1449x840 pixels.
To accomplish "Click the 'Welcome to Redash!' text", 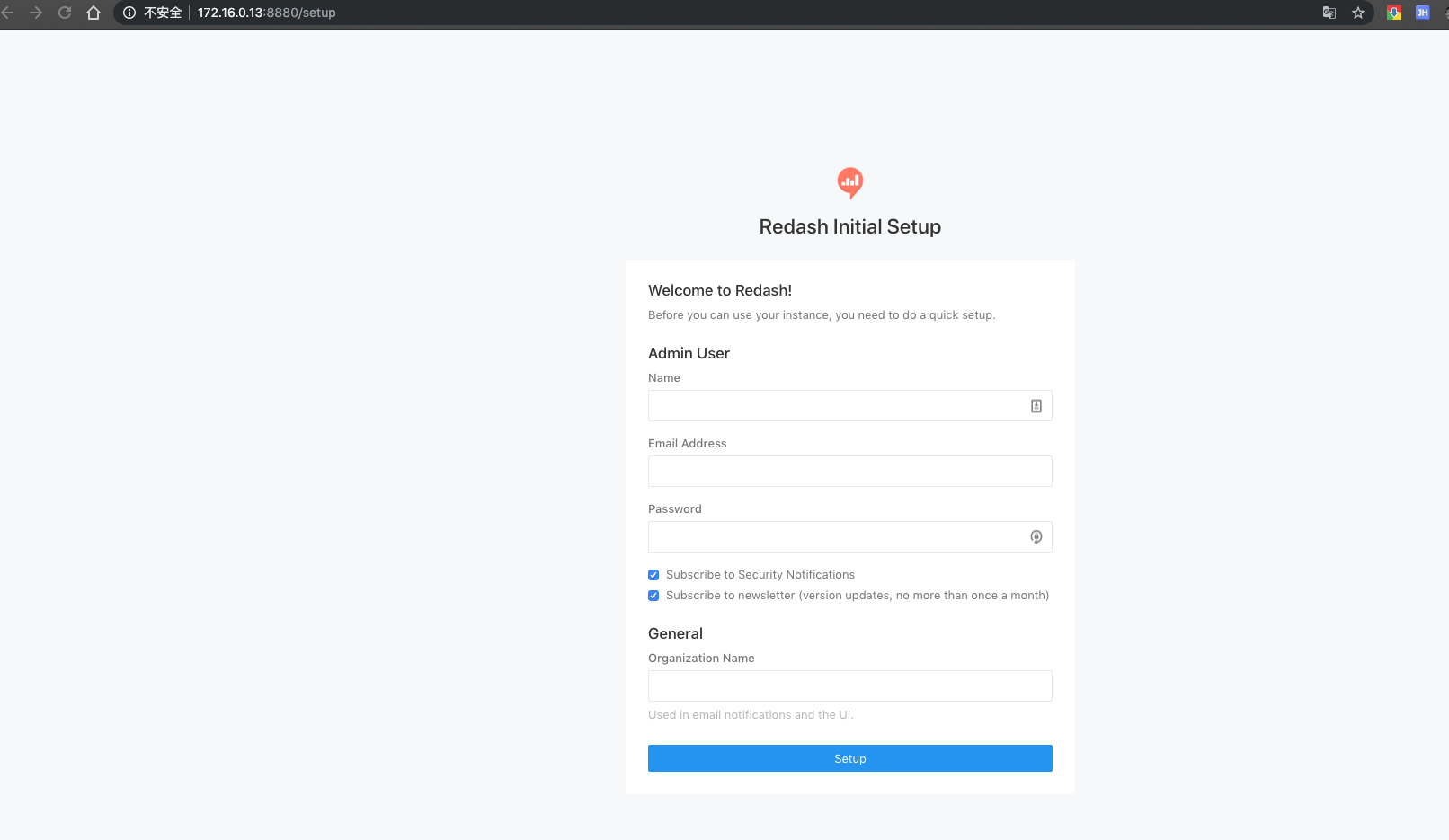I will tap(720, 290).
